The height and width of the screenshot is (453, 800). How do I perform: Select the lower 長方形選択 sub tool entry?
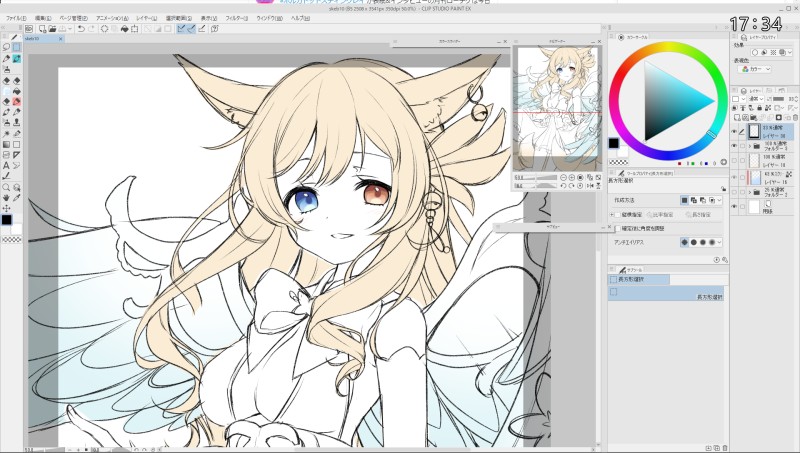666,293
